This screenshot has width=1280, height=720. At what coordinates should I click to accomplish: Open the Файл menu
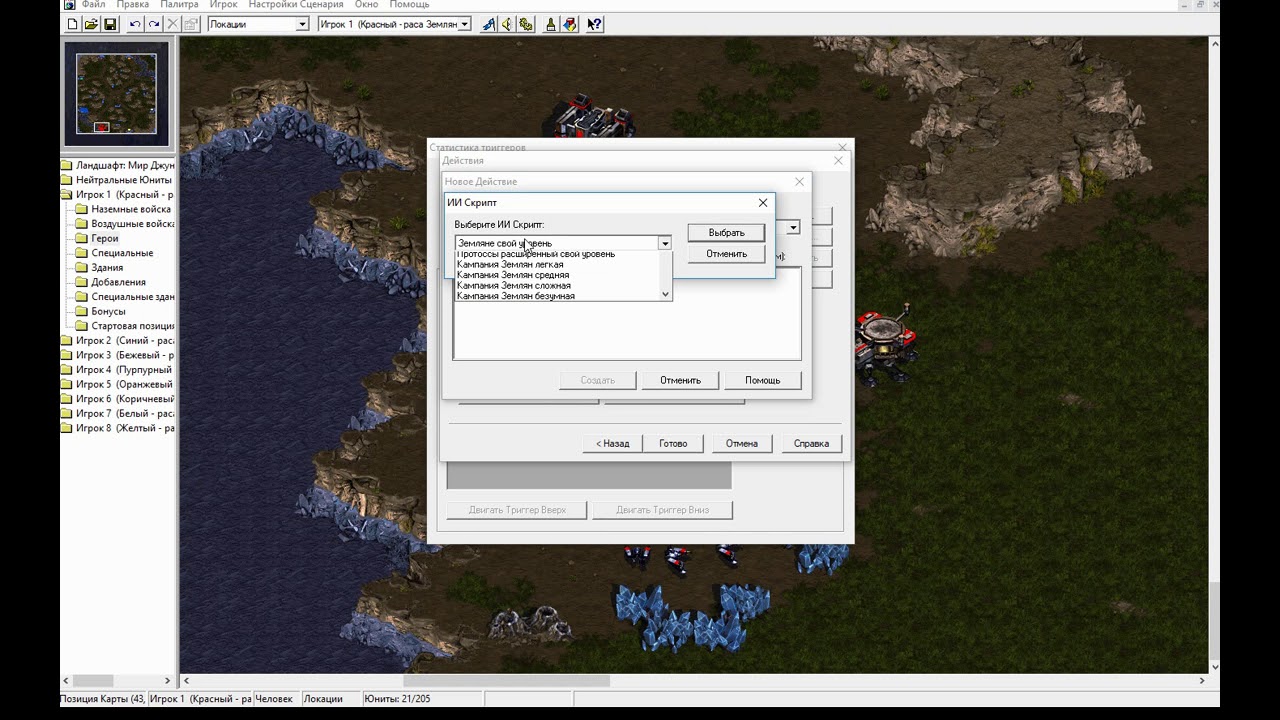pos(93,5)
